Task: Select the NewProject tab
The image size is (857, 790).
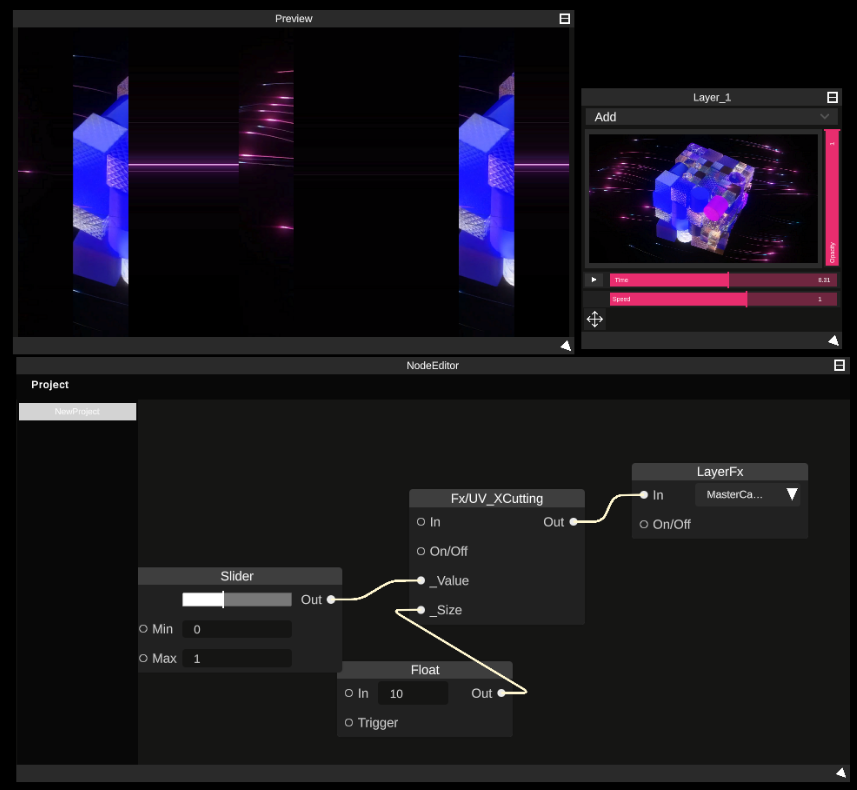Action: tap(77, 411)
